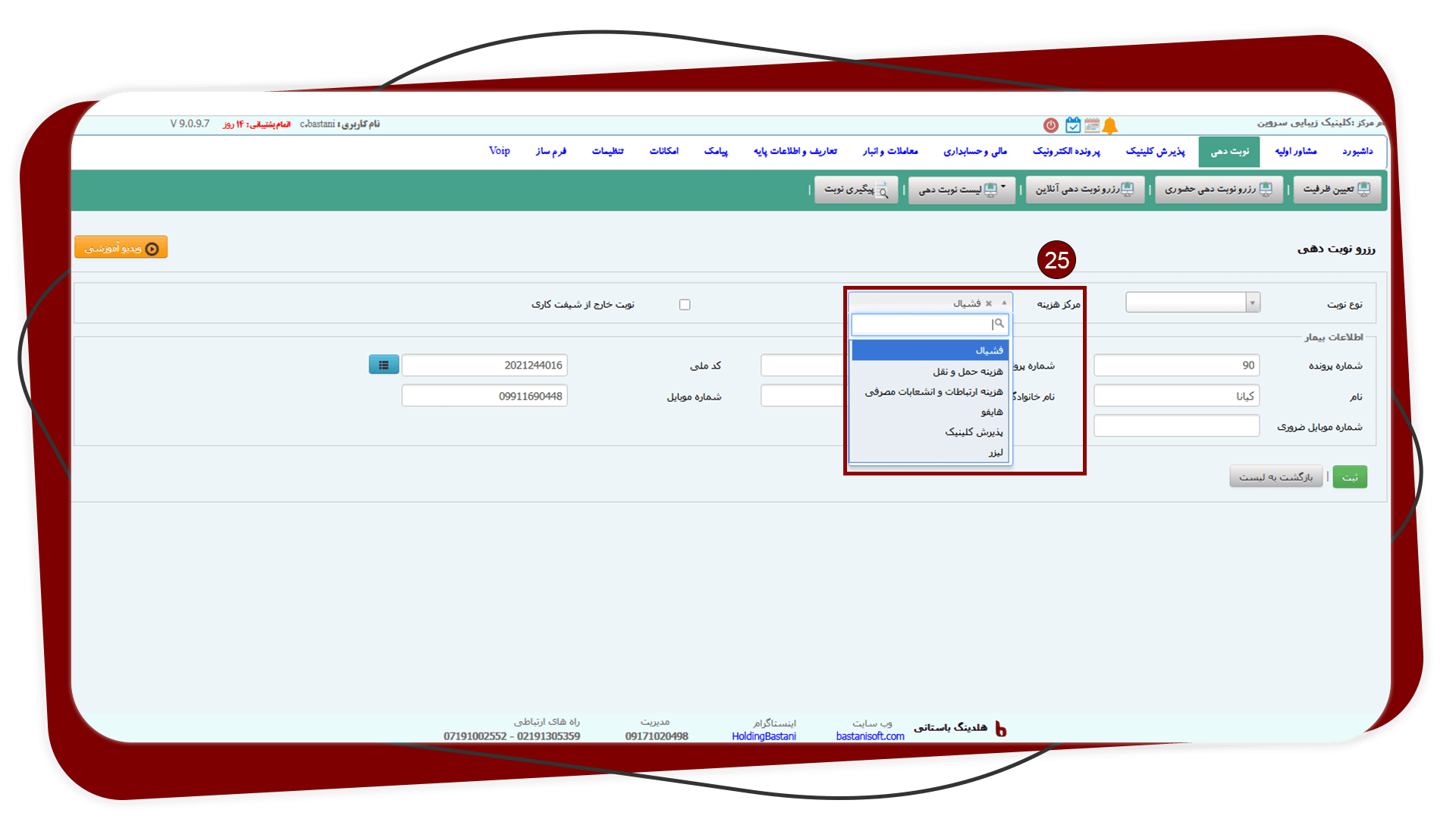This screenshot has width=1456, height=819.
Task: Select هایفو option in list
Action: (930, 412)
